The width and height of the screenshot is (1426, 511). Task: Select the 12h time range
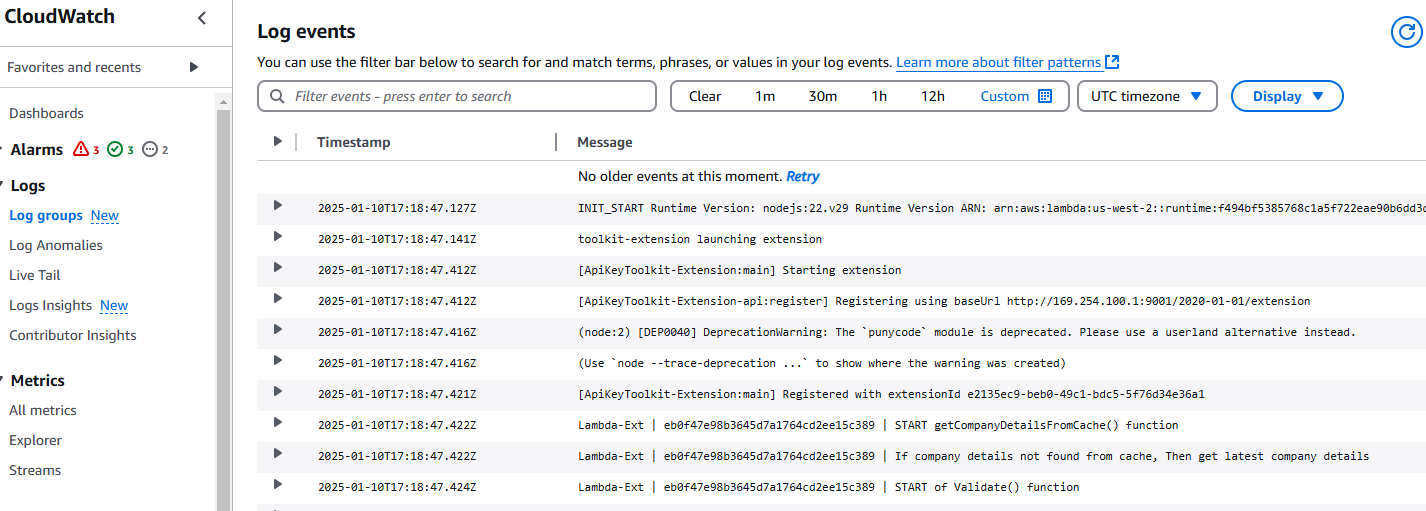(933, 96)
